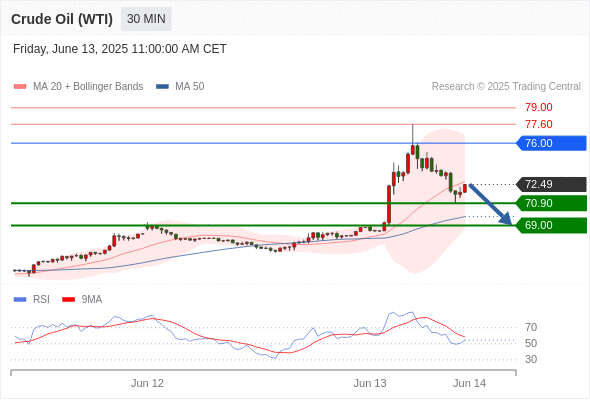The height and width of the screenshot is (400, 590).
Task: Click the Jun 13 axis label
Action: pyautogui.click(x=370, y=383)
